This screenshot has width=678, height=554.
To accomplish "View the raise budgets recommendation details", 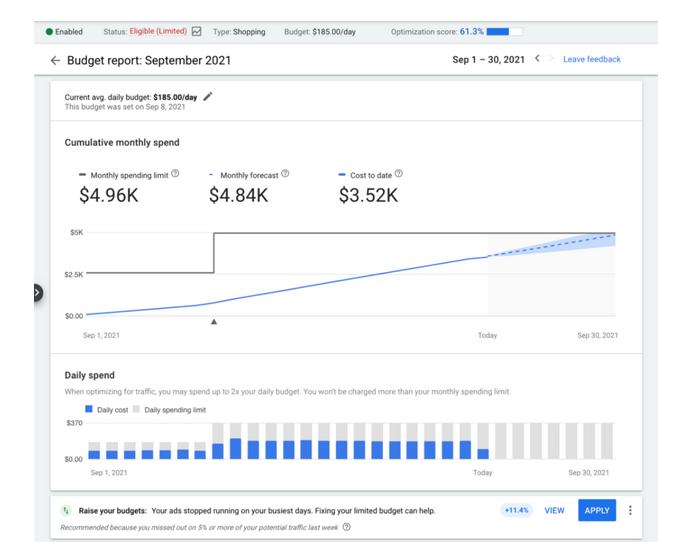I will (554, 510).
